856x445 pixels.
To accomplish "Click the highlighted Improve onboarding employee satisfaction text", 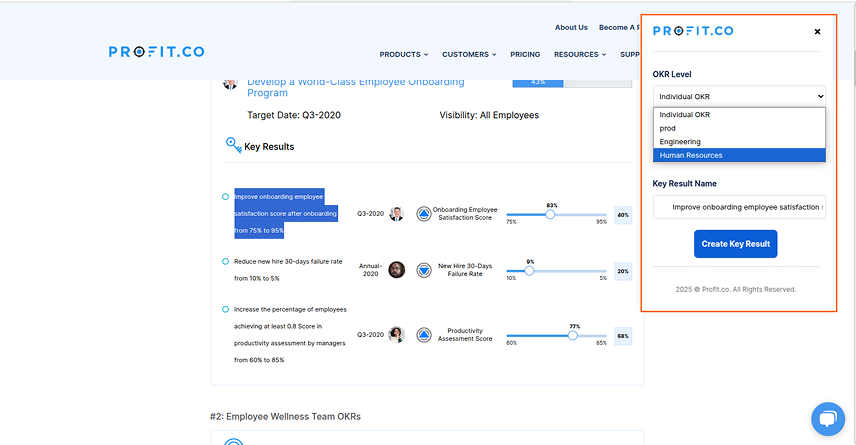I will click(x=286, y=213).
